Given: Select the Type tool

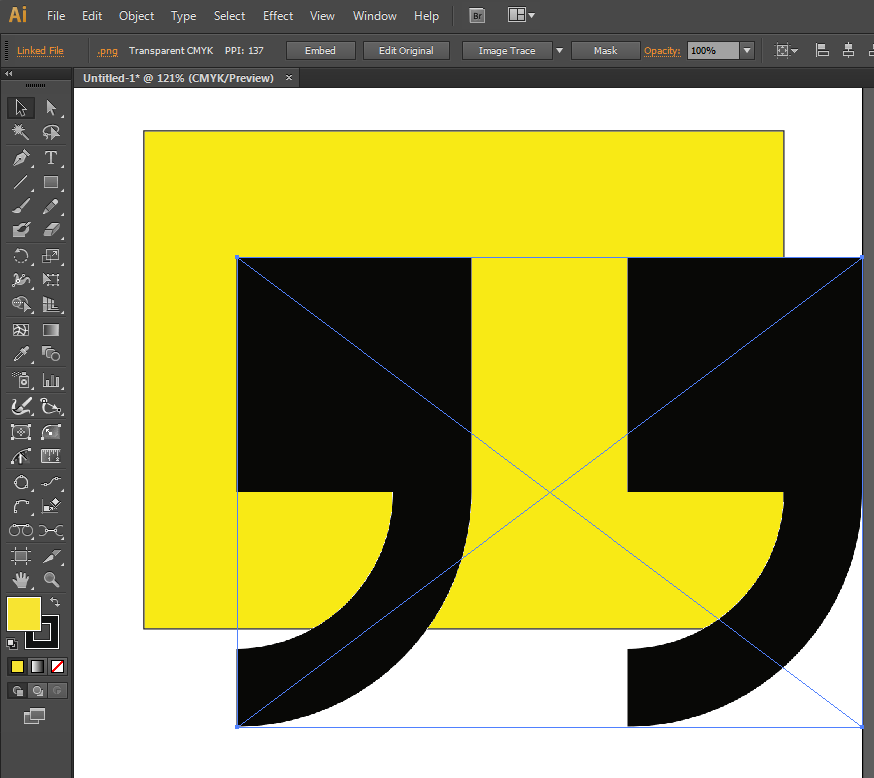Looking at the screenshot, I should tap(51, 158).
